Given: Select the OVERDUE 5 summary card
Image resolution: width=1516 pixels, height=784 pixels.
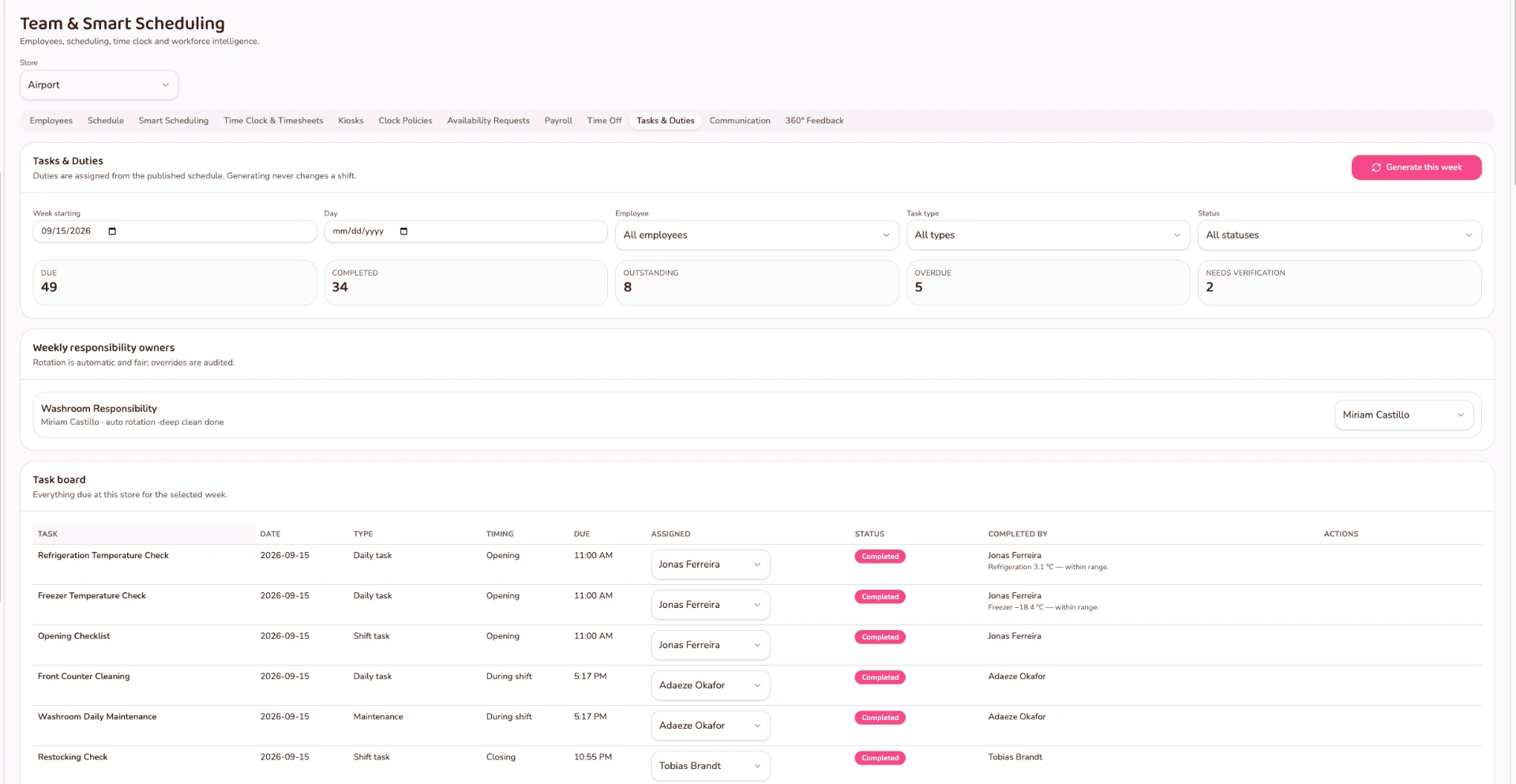Looking at the screenshot, I should click(1048, 283).
